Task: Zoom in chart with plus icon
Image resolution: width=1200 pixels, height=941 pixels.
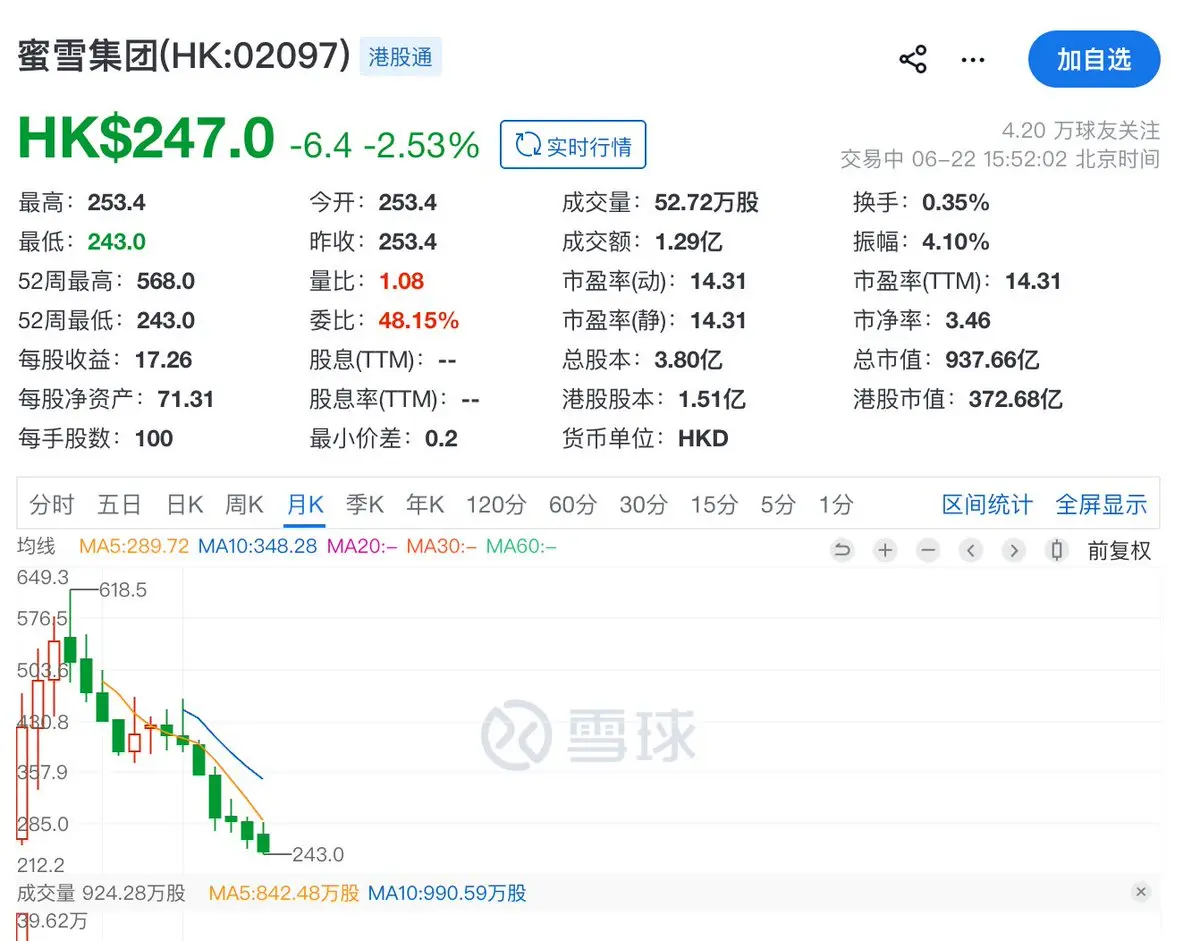Action: pos(885,550)
